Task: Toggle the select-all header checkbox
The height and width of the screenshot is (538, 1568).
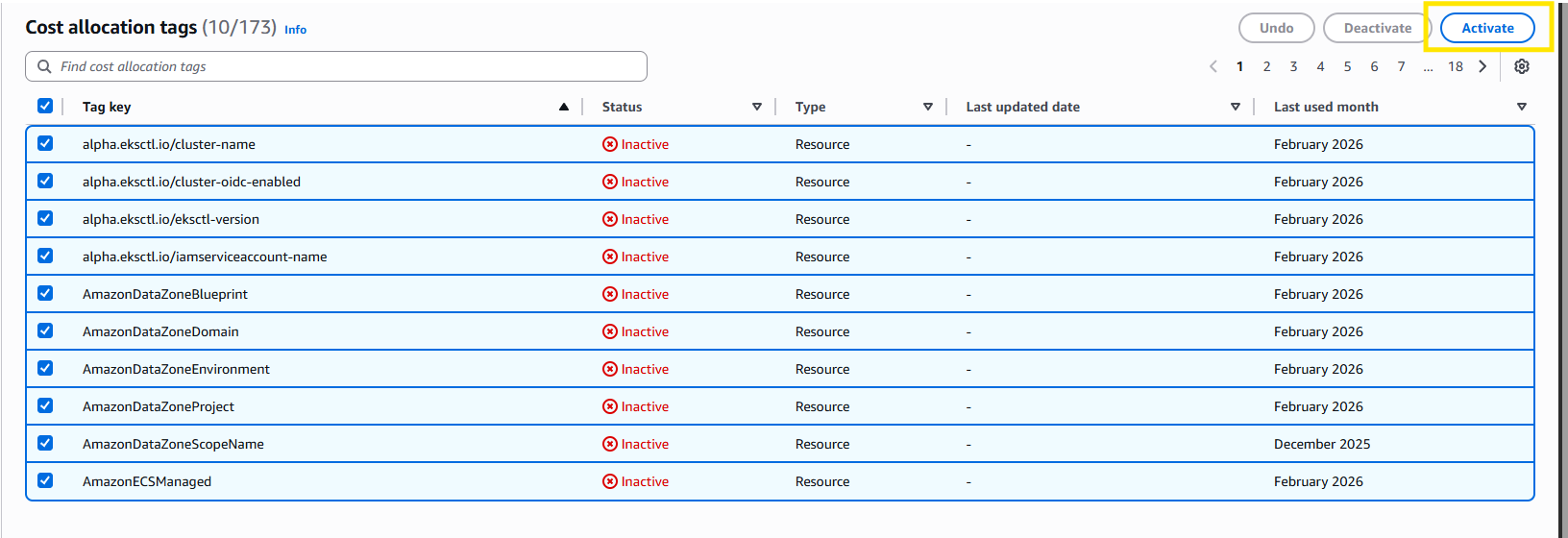Action: click(45, 106)
